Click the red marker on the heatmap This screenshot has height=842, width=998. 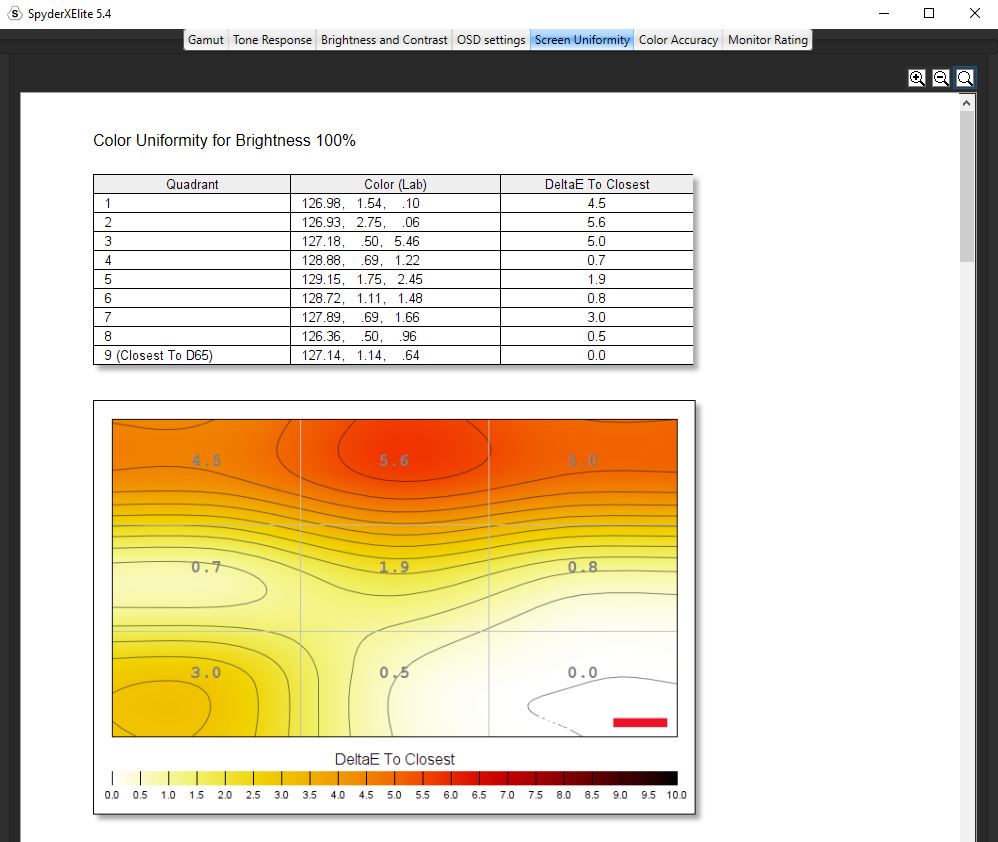point(639,722)
